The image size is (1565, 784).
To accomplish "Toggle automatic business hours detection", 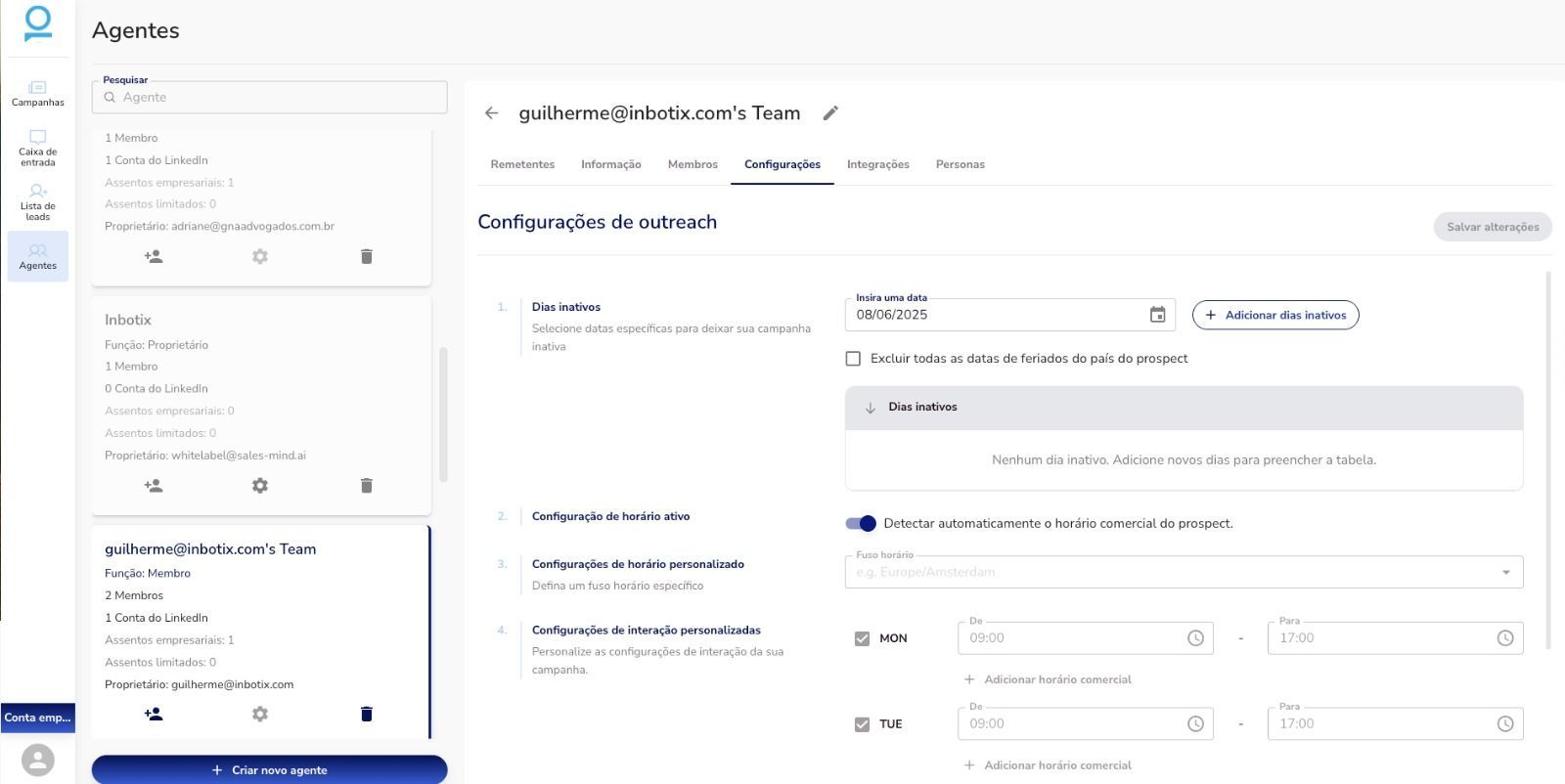I will coord(861,524).
